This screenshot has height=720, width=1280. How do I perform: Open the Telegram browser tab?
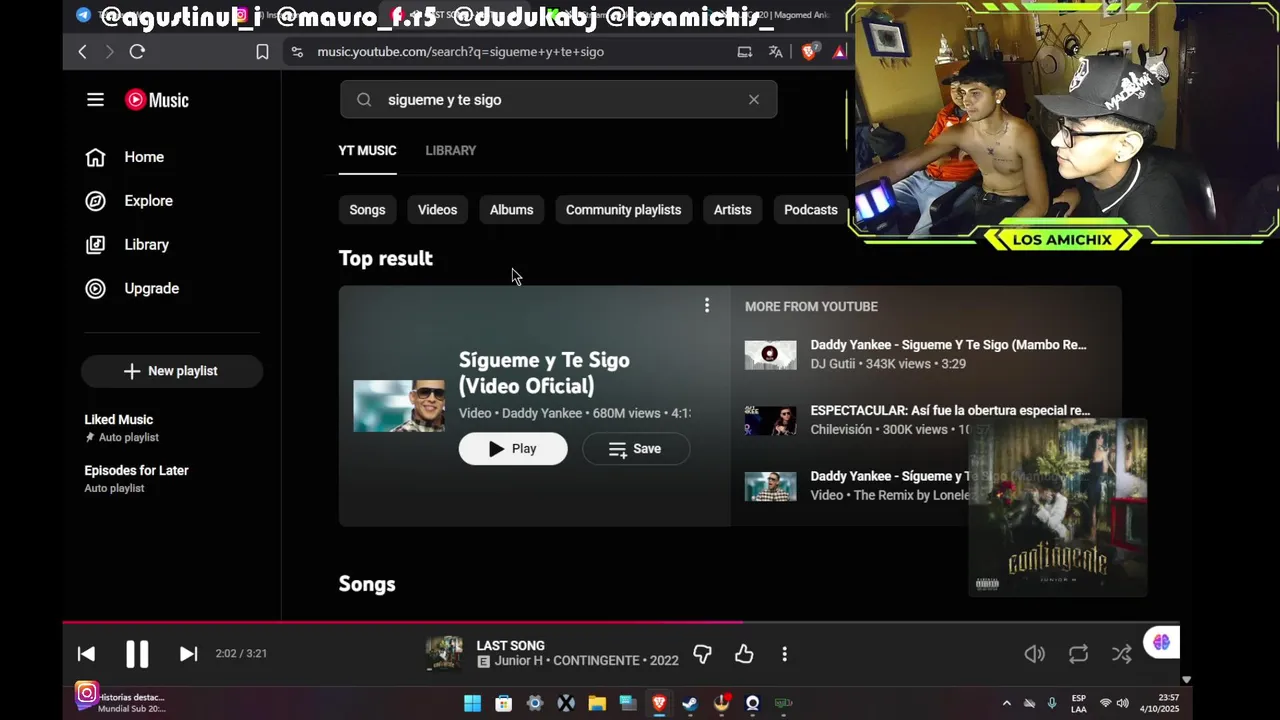tap(83, 15)
